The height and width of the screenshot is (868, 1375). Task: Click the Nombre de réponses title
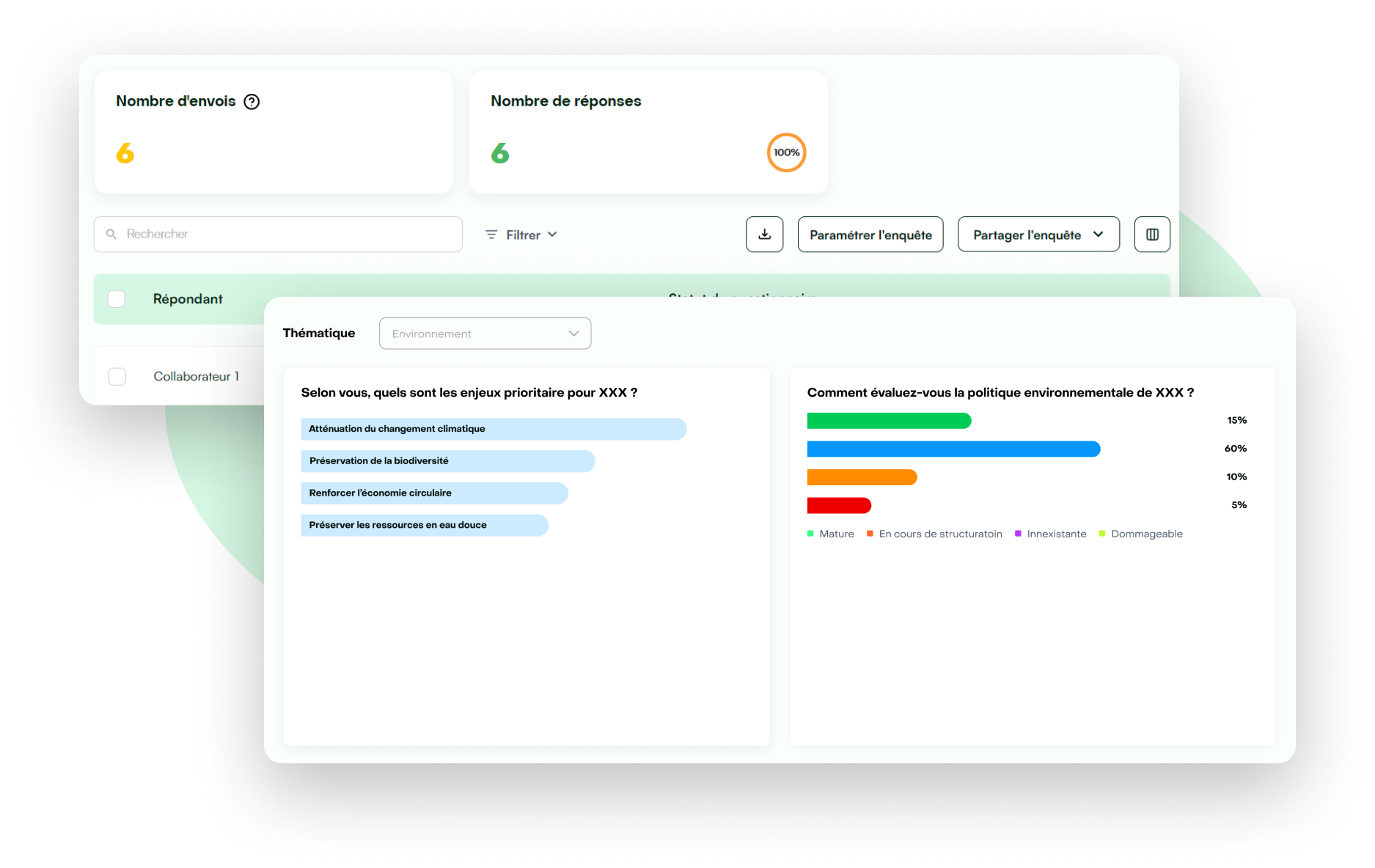click(565, 101)
